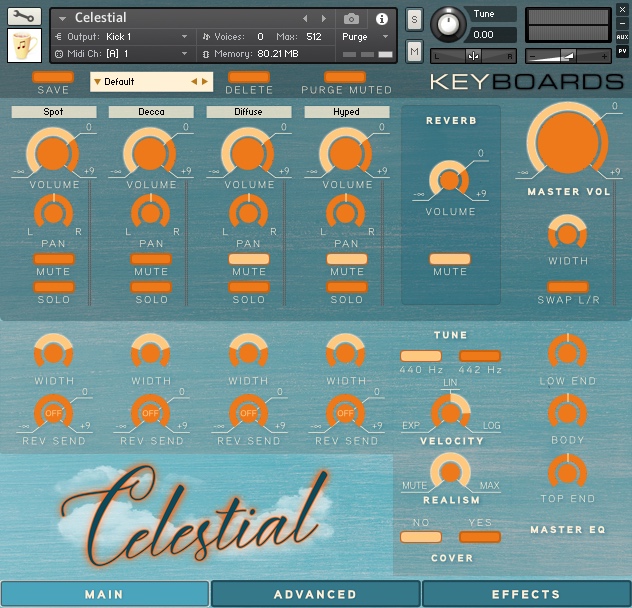Image resolution: width=632 pixels, height=608 pixels.
Task: Mute the Spot microphone channel
Action: (x=54, y=259)
